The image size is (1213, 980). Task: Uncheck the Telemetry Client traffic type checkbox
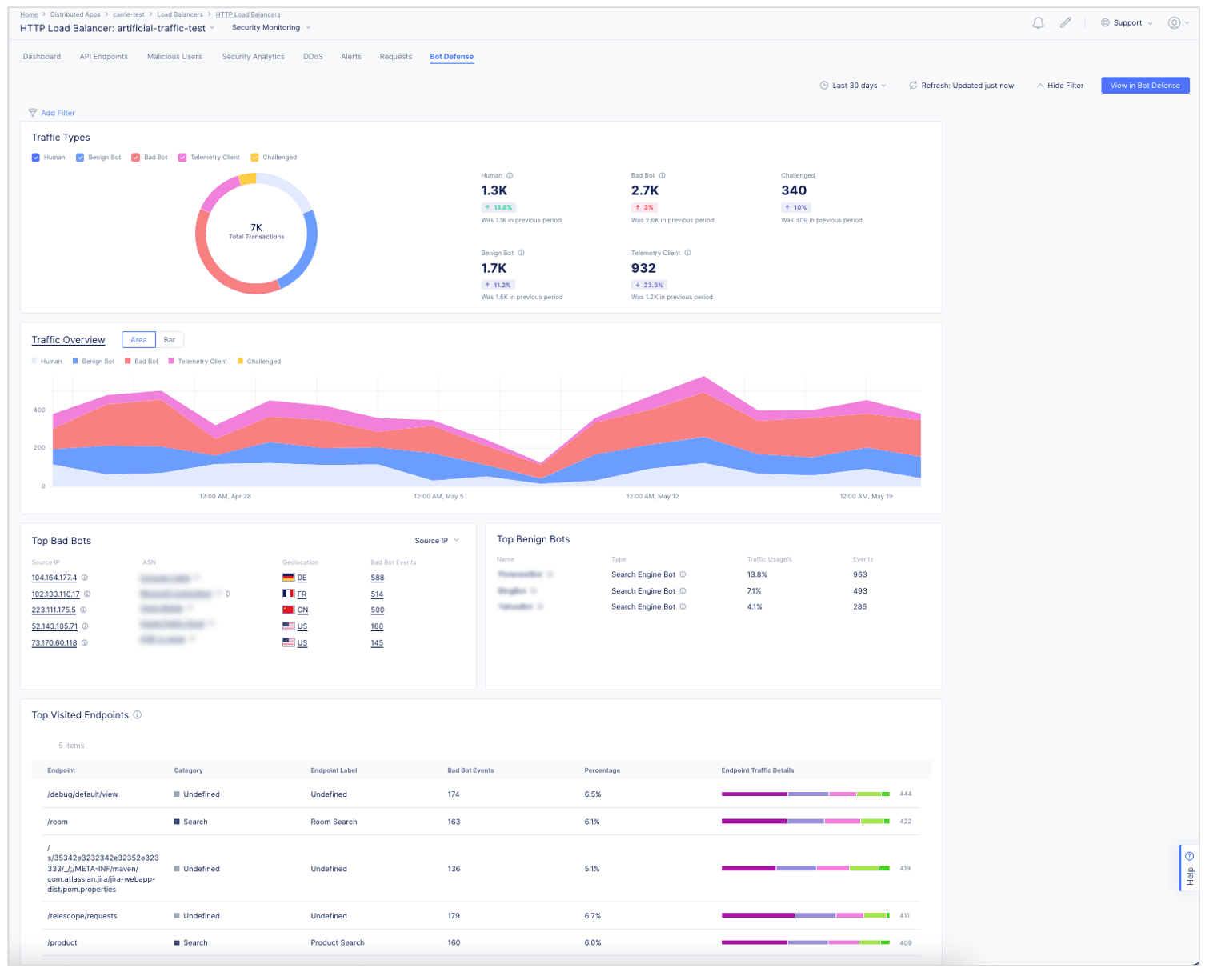(x=182, y=158)
